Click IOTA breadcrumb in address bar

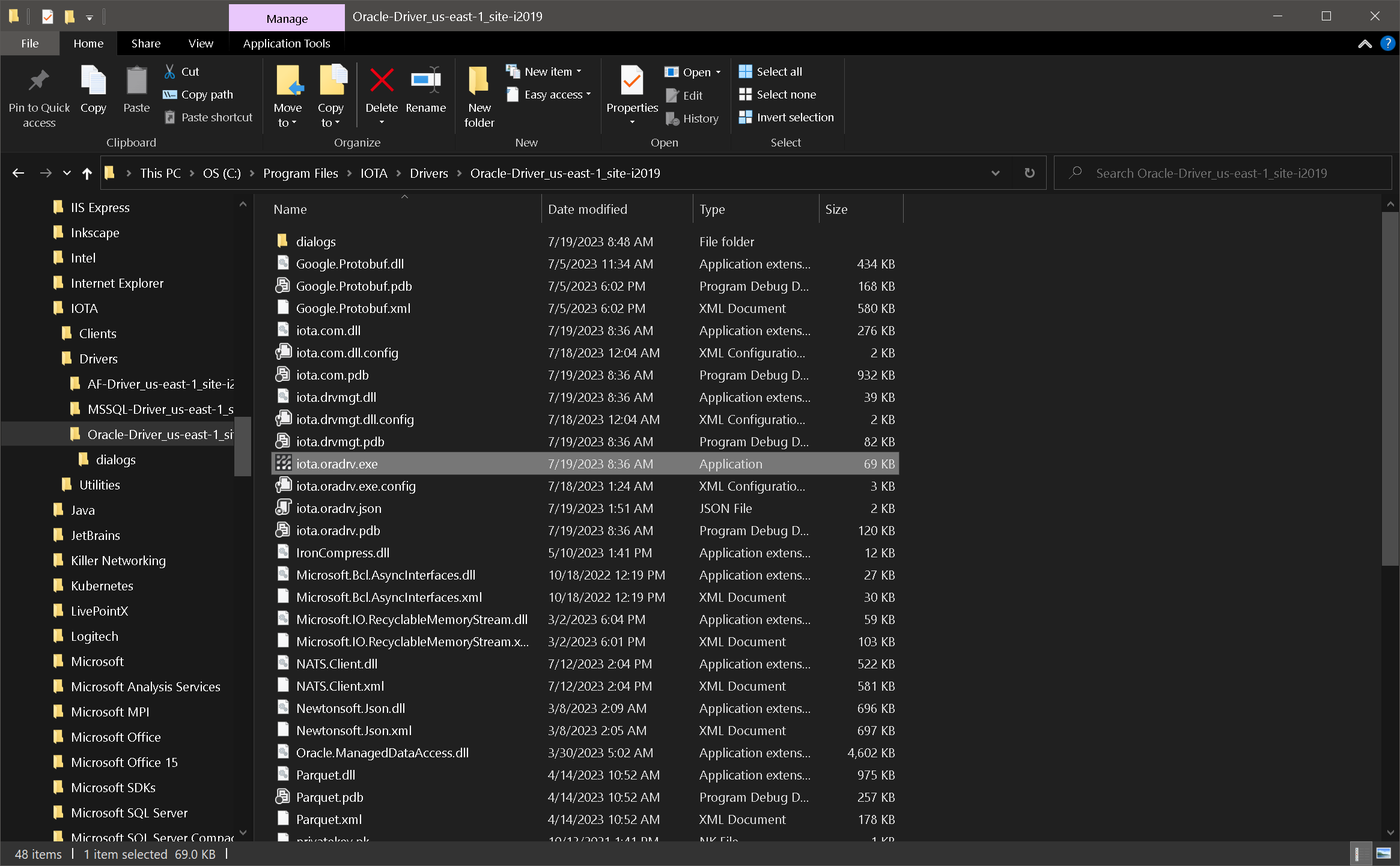point(374,173)
